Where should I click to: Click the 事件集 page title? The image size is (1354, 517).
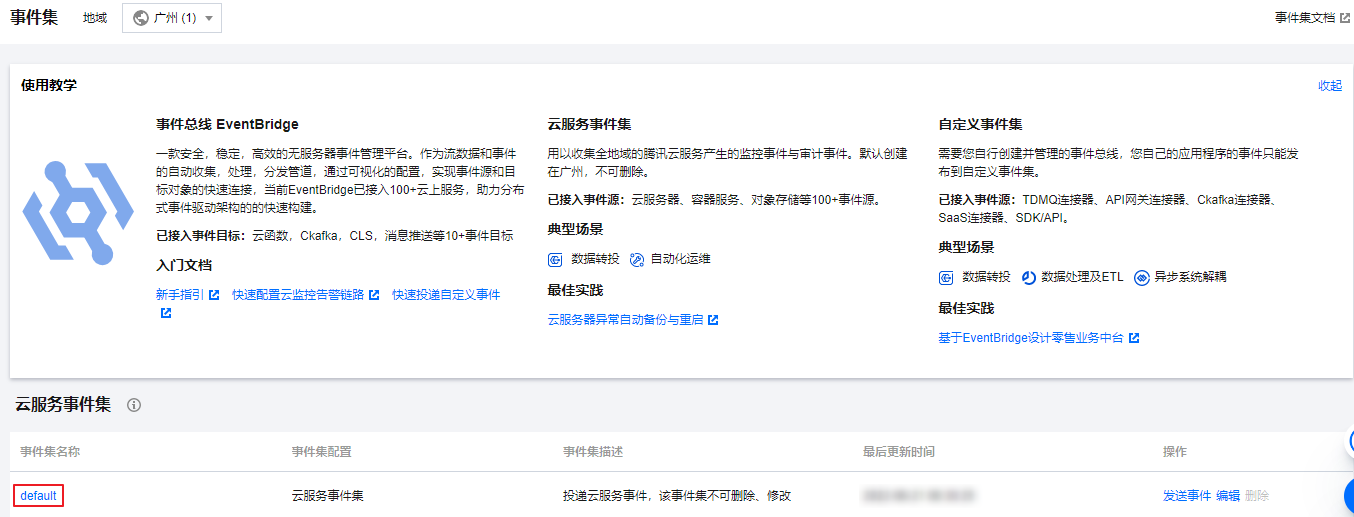(34, 17)
